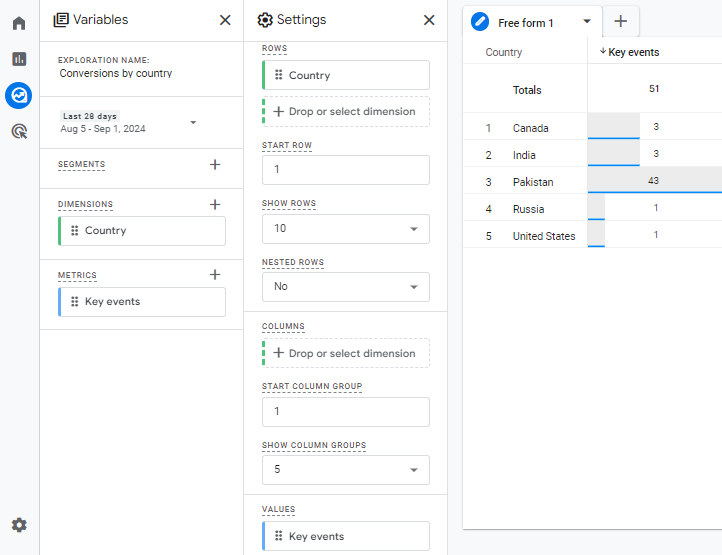Click the Free form pencil icon
The width and height of the screenshot is (722, 555).
(479, 22)
